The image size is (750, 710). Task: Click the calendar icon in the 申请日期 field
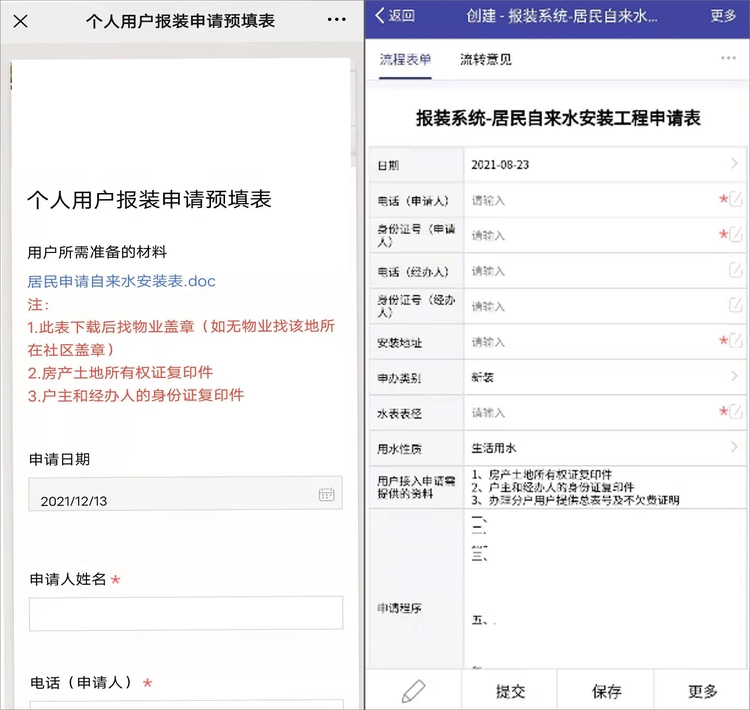(326, 494)
